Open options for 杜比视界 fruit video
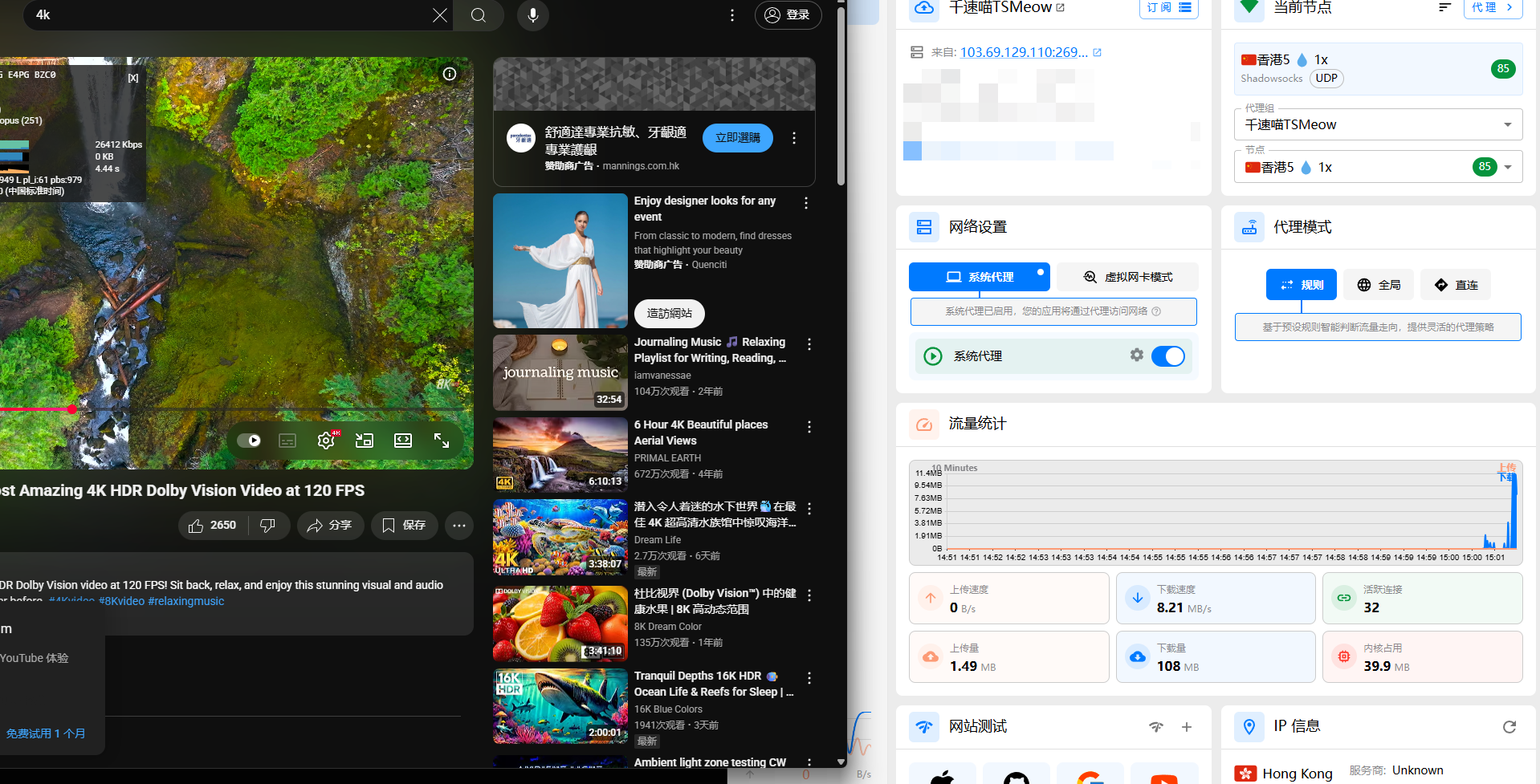 click(x=809, y=595)
